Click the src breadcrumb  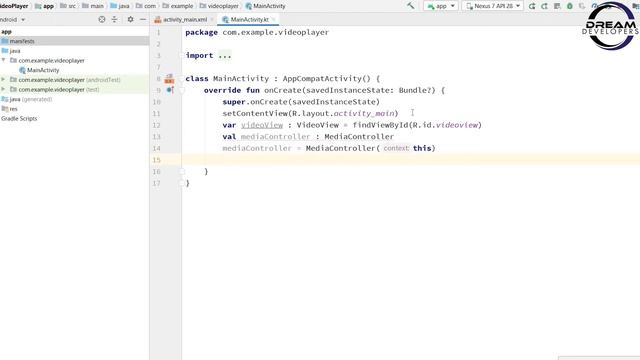tap(68, 6)
